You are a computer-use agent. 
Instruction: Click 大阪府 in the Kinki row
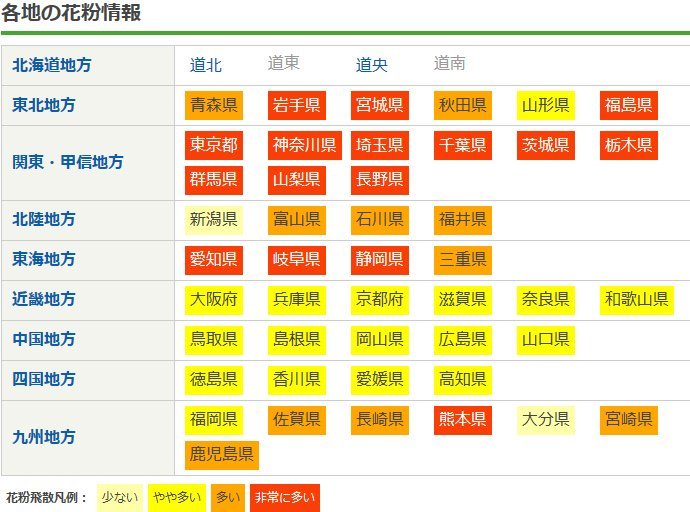pyautogui.click(x=214, y=299)
